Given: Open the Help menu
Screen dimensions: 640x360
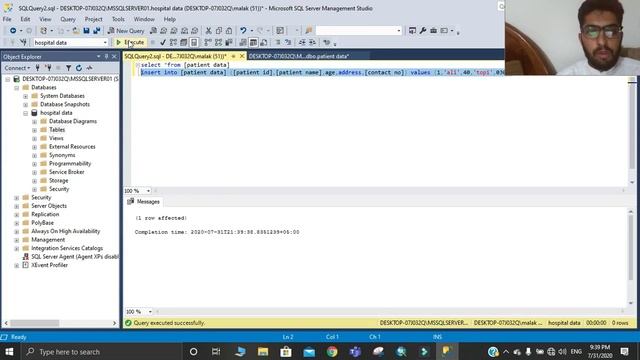Looking at the screenshot, I should (x=170, y=19).
